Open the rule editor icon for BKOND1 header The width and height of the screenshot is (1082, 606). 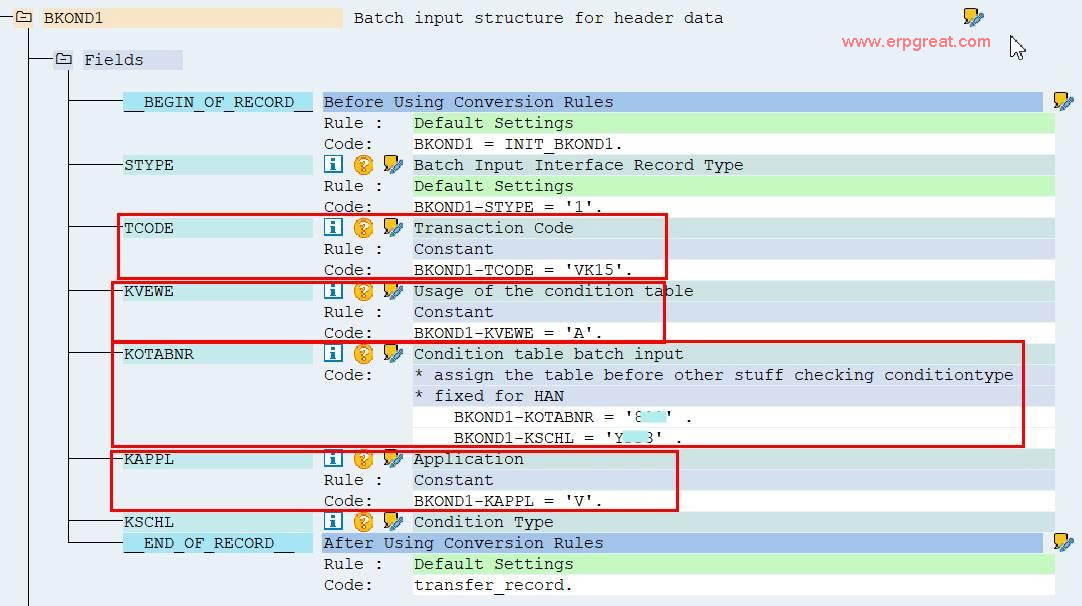click(x=973, y=17)
